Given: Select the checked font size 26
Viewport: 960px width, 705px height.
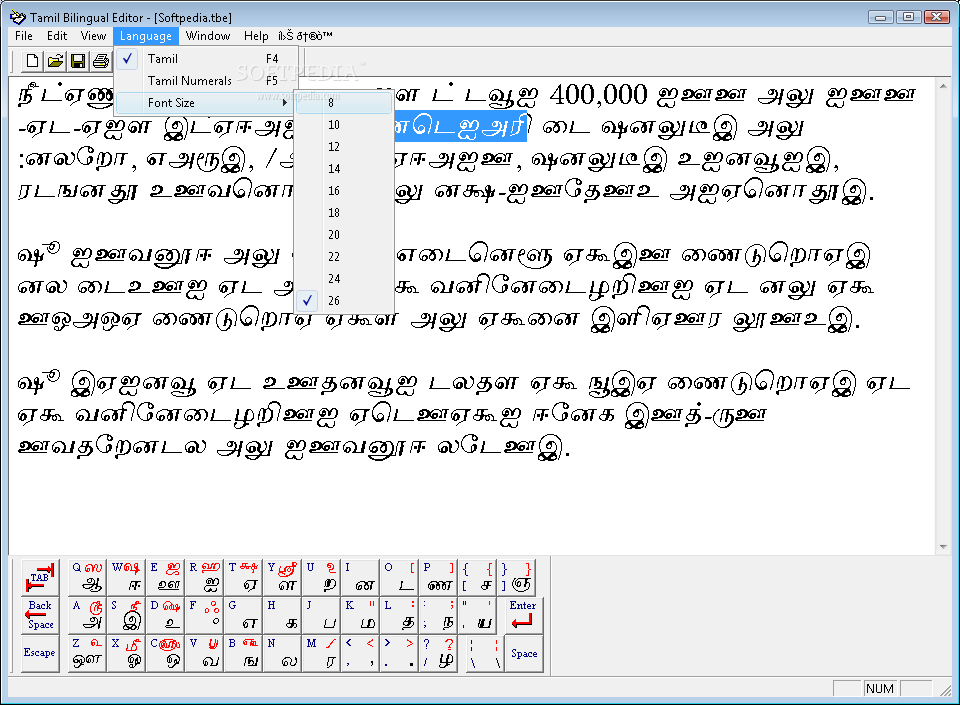Looking at the screenshot, I should [344, 300].
